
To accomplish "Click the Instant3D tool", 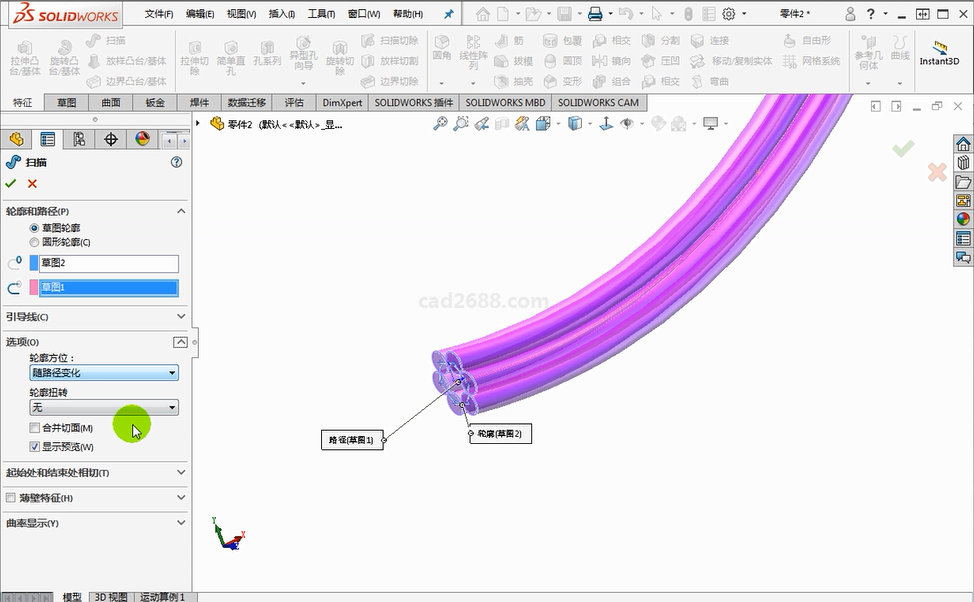I will click(939, 54).
